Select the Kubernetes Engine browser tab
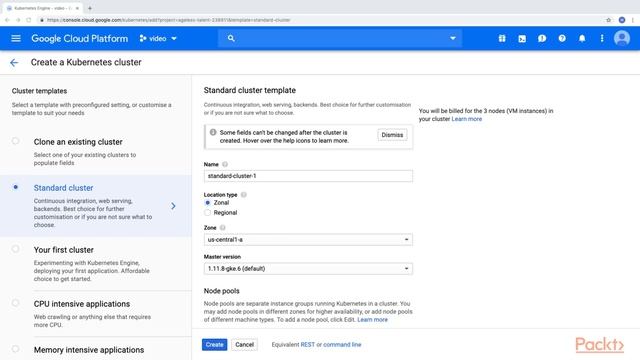 pos(42,8)
